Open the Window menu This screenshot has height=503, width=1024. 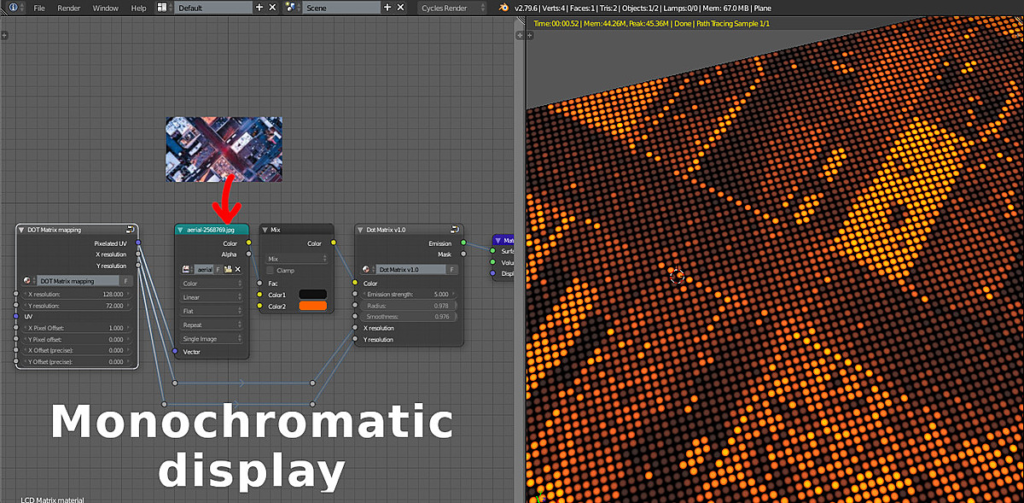105,8
